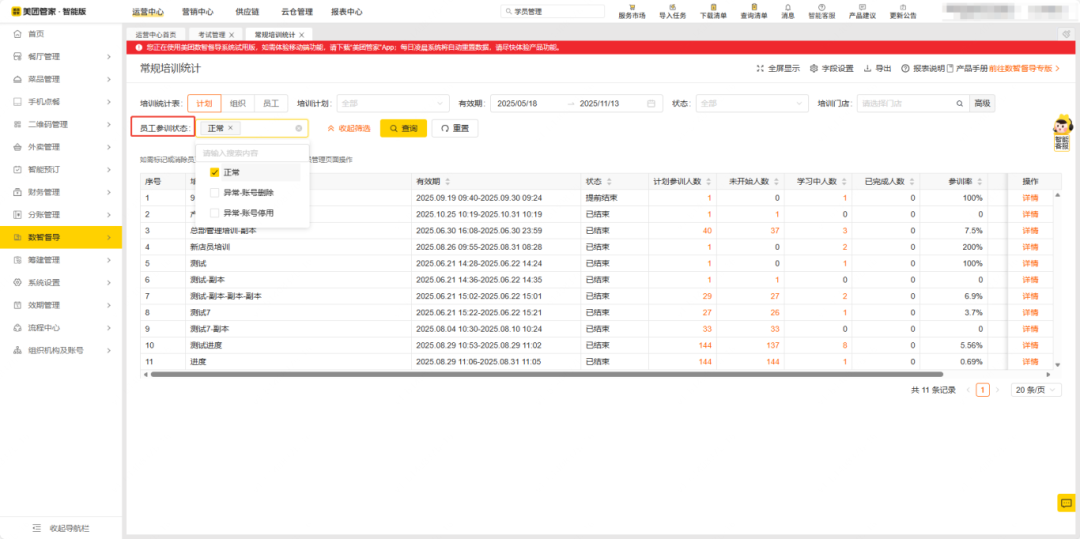
Task: Click the 导出 export icon
Action: [x=868, y=69]
